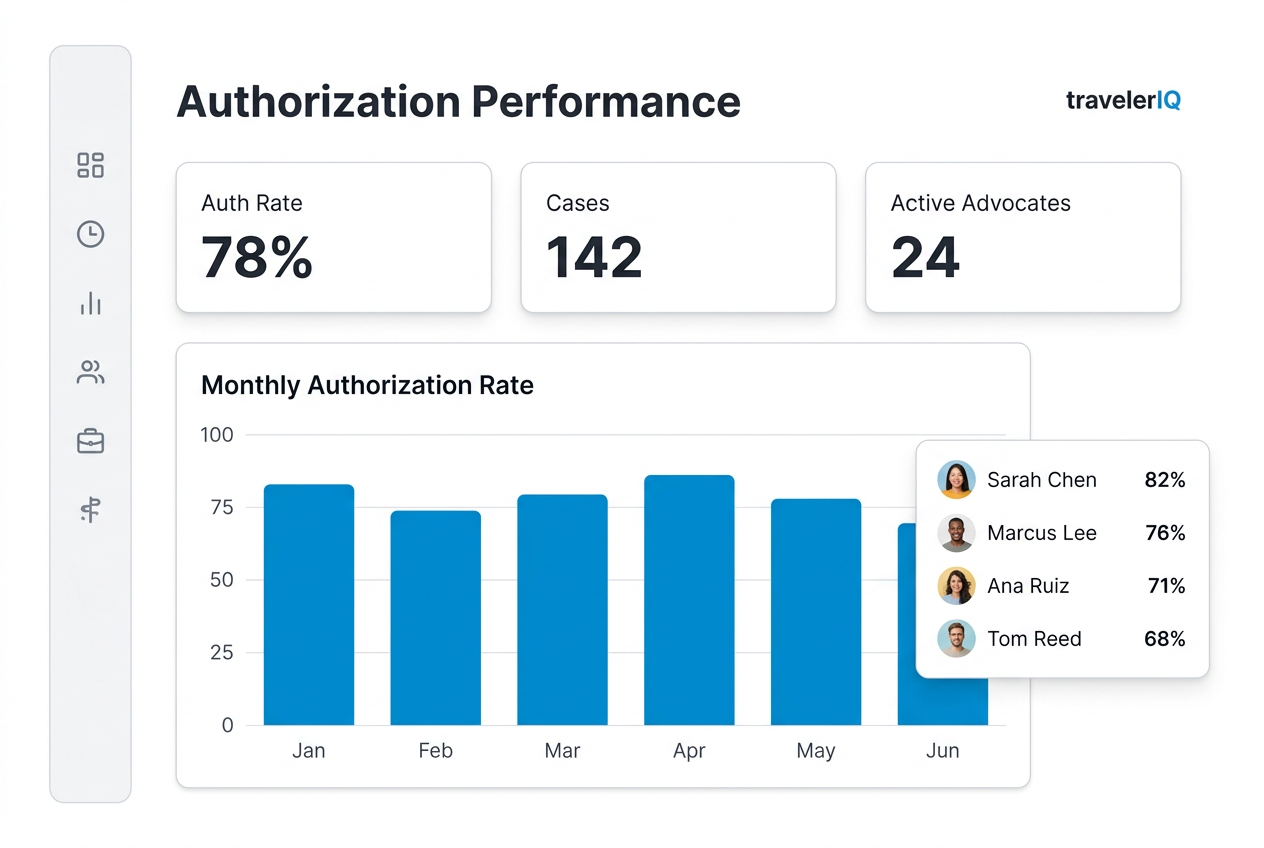Open the dashboard overview grid icon
The image size is (1264, 848).
click(90, 165)
